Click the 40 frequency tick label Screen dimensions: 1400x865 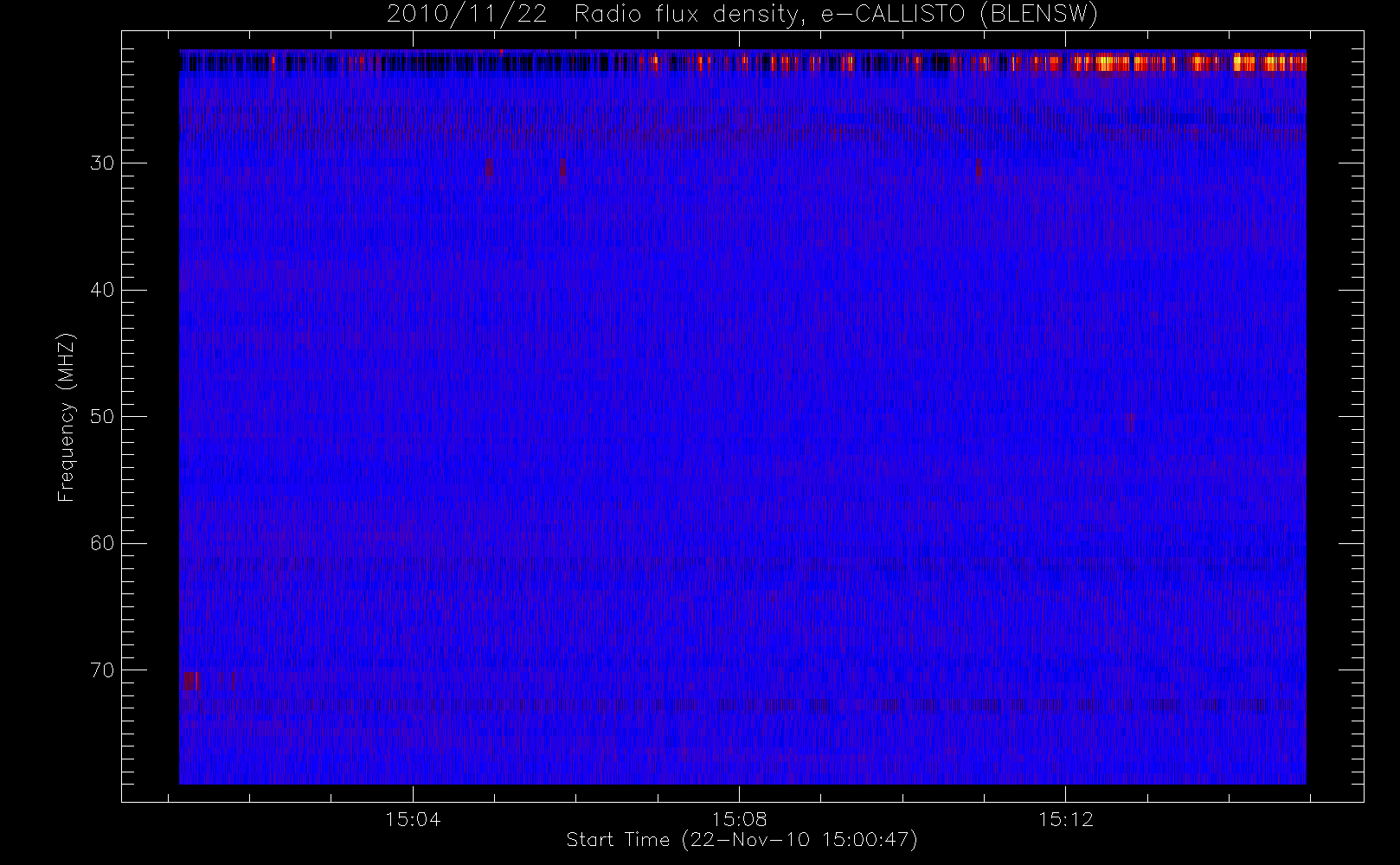(101, 290)
